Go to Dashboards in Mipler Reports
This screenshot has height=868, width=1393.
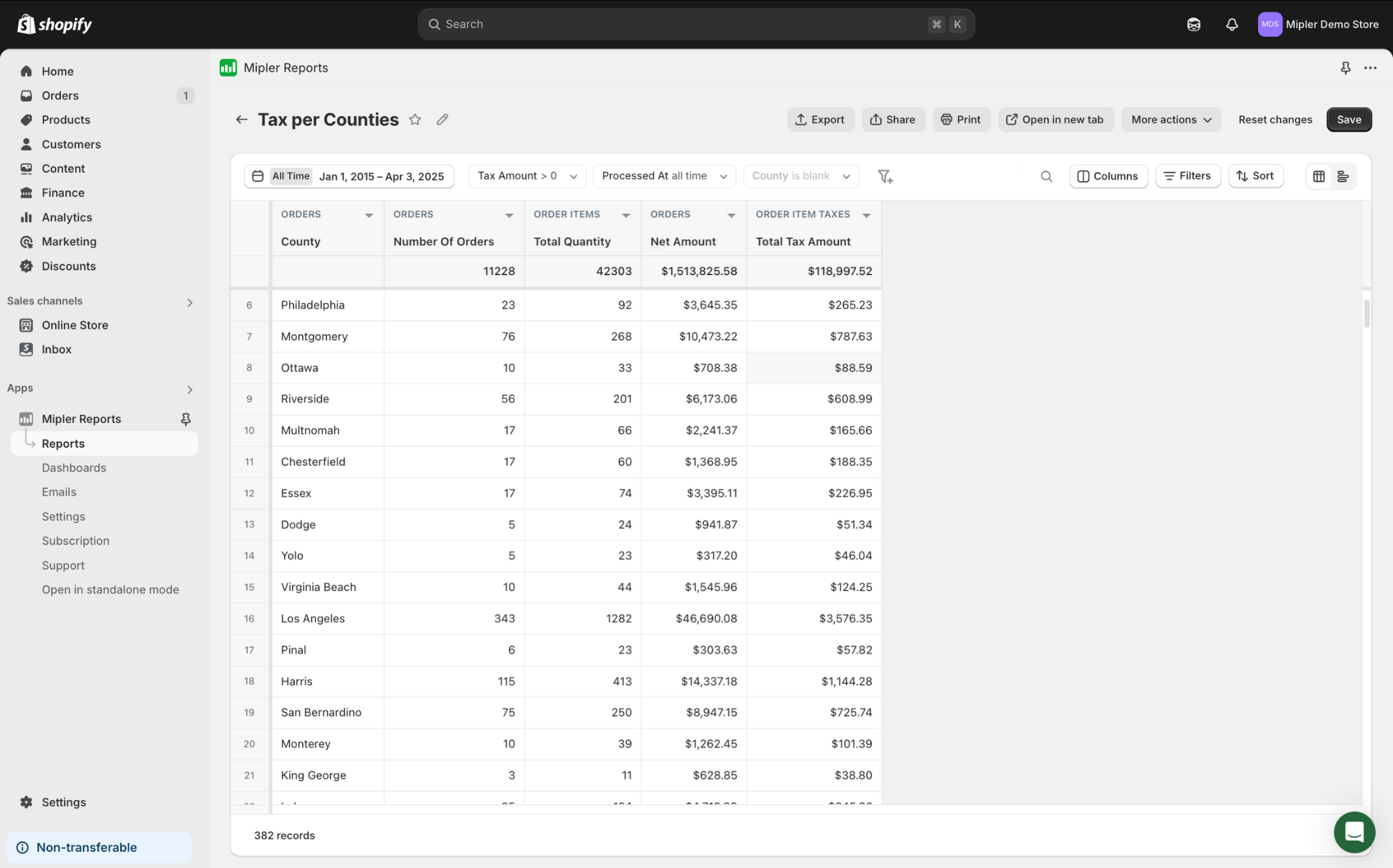[x=74, y=467]
